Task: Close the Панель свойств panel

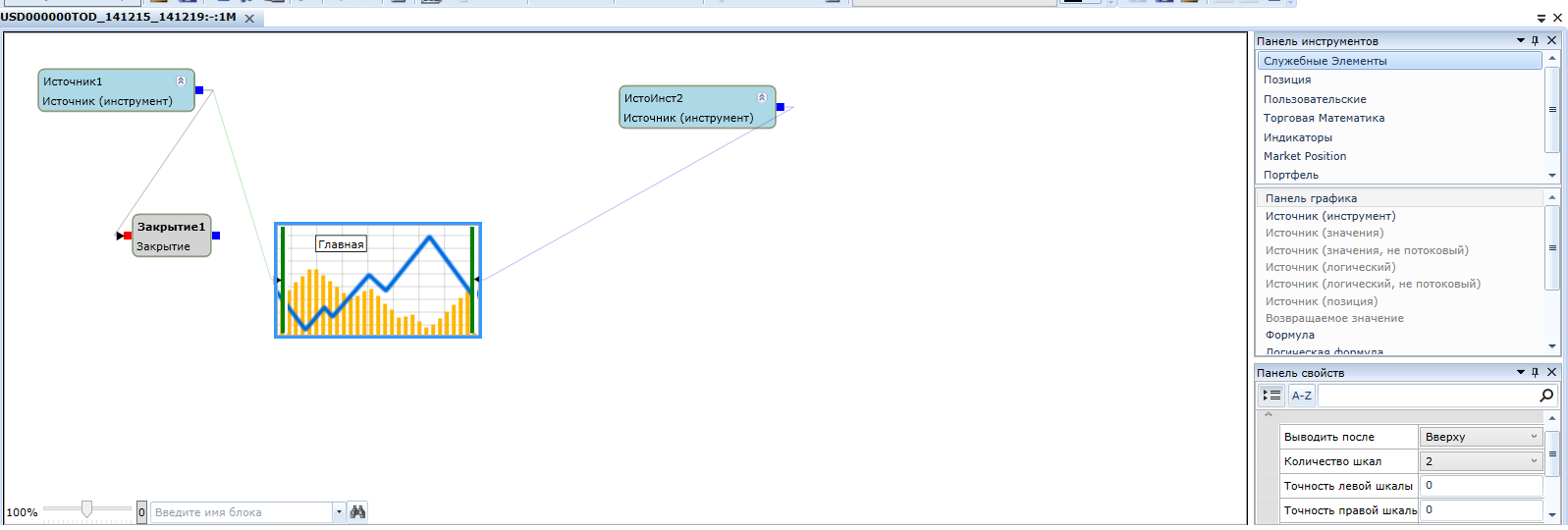Action: pos(1551,372)
